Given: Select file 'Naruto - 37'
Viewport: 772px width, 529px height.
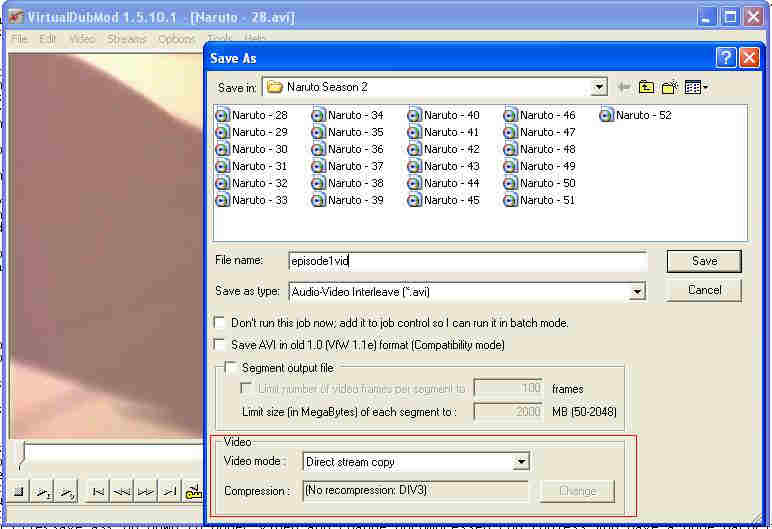Looking at the screenshot, I should (348, 166).
